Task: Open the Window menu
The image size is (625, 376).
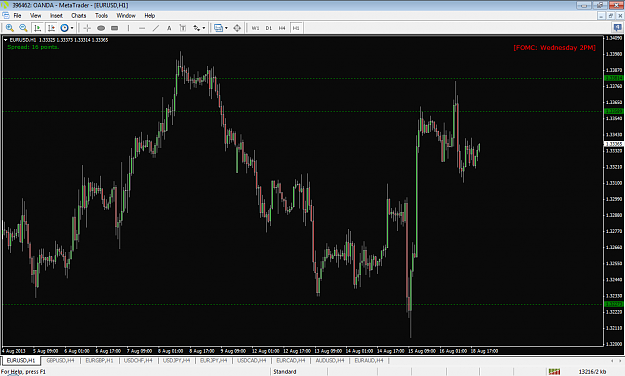Action: (126, 16)
